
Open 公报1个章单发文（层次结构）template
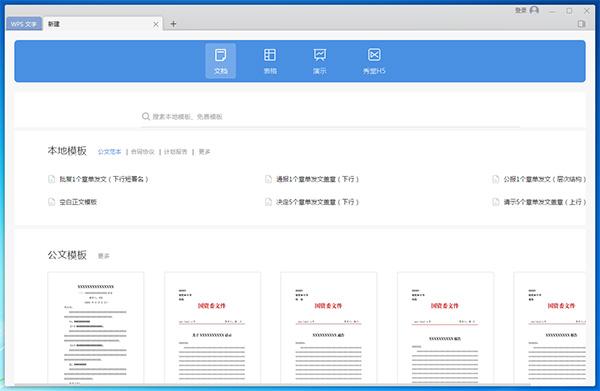(545, 179)
